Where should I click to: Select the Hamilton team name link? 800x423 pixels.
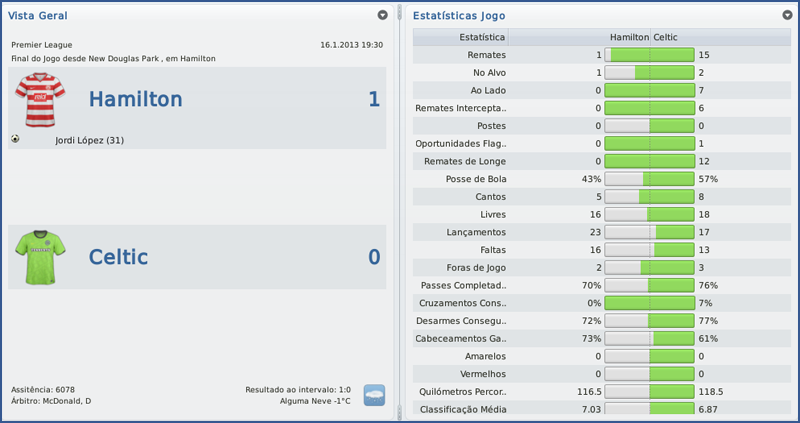click(x=136, y=99)
